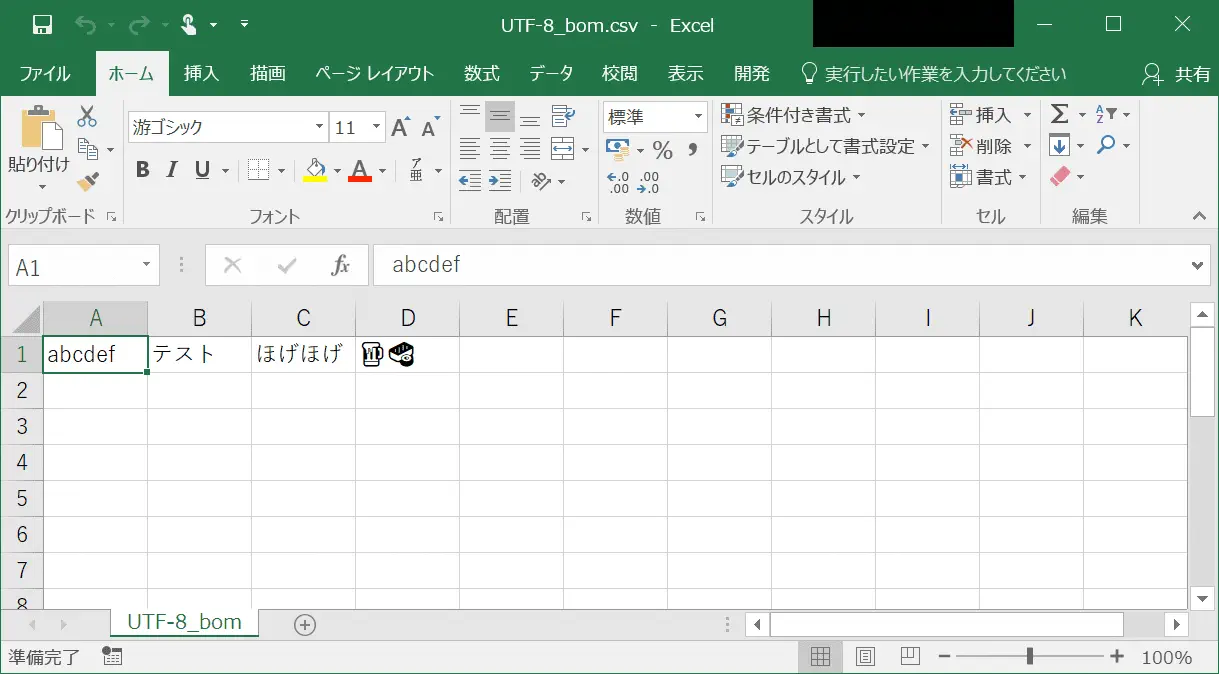The image size is (1219, 674).
Task: Toggle Bold formatting
Action: pyautogui.click(x=142, y=170)
